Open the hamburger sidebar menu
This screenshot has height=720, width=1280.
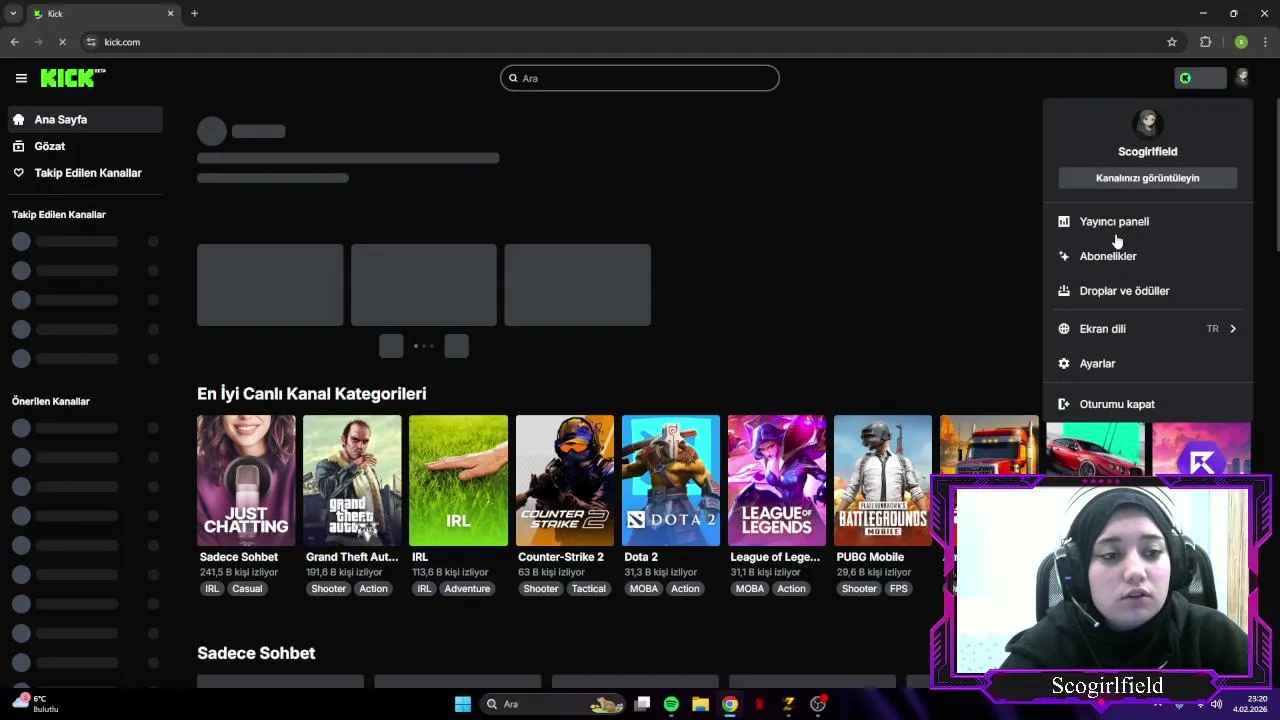(21, 78)
